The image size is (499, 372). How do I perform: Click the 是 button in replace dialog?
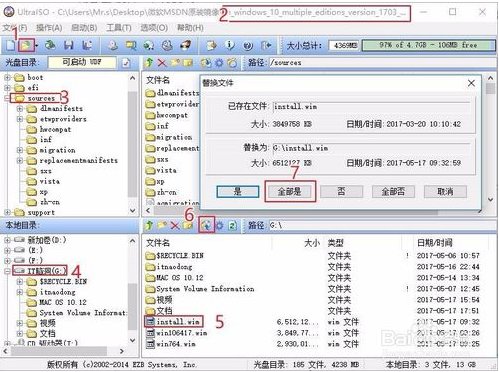tap(238, 192)
